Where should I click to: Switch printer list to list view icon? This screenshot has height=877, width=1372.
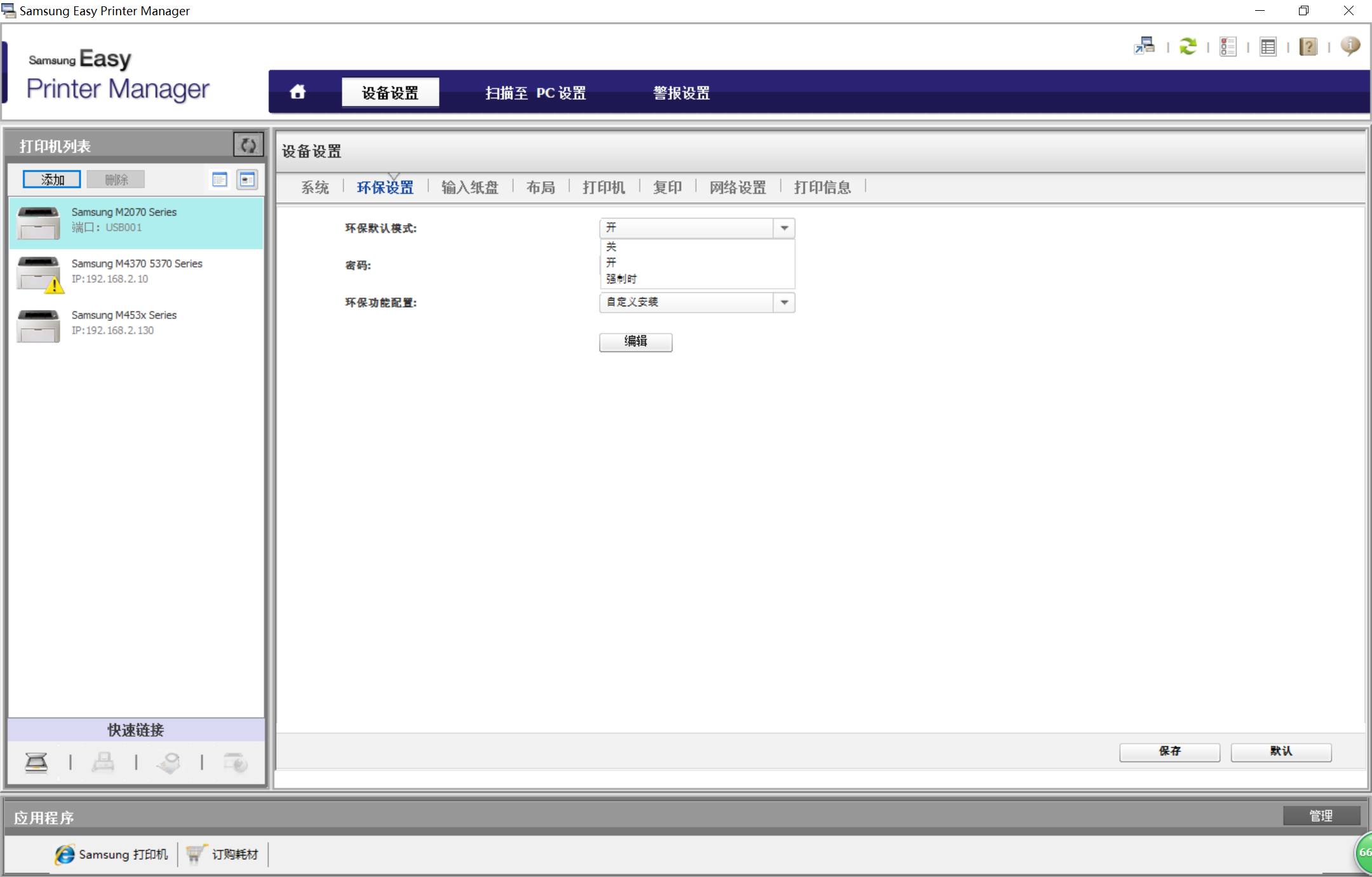220,180
